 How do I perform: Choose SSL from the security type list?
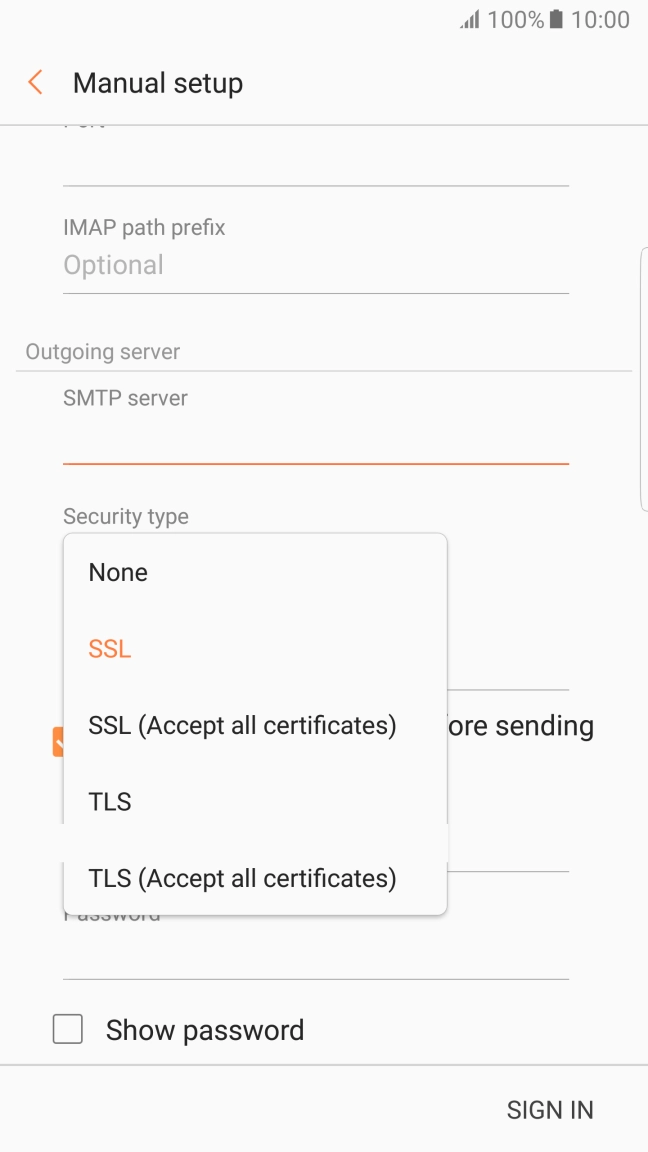(108, 648)
